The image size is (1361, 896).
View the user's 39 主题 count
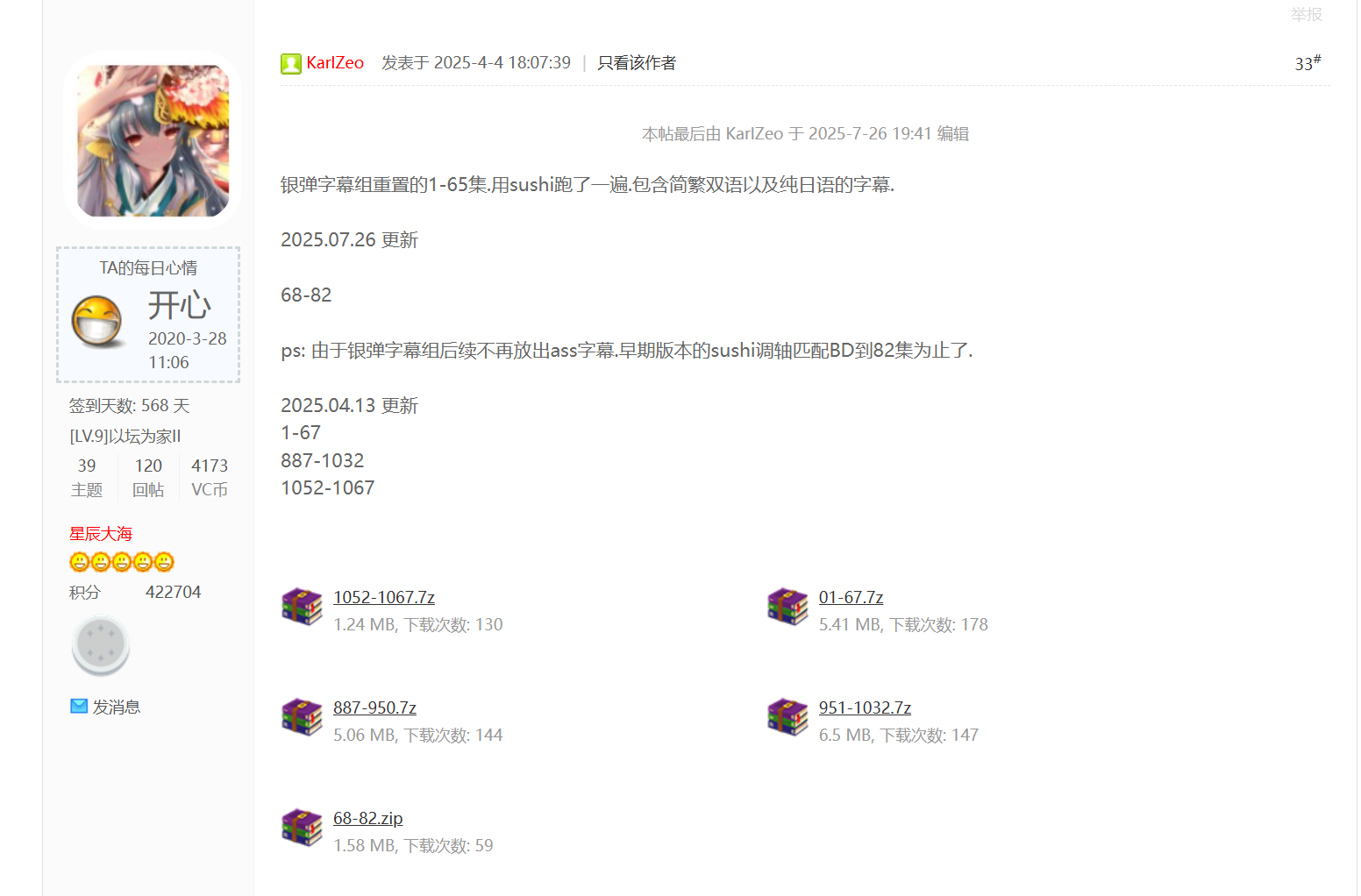pyautogui.click(x=87, y=478)
